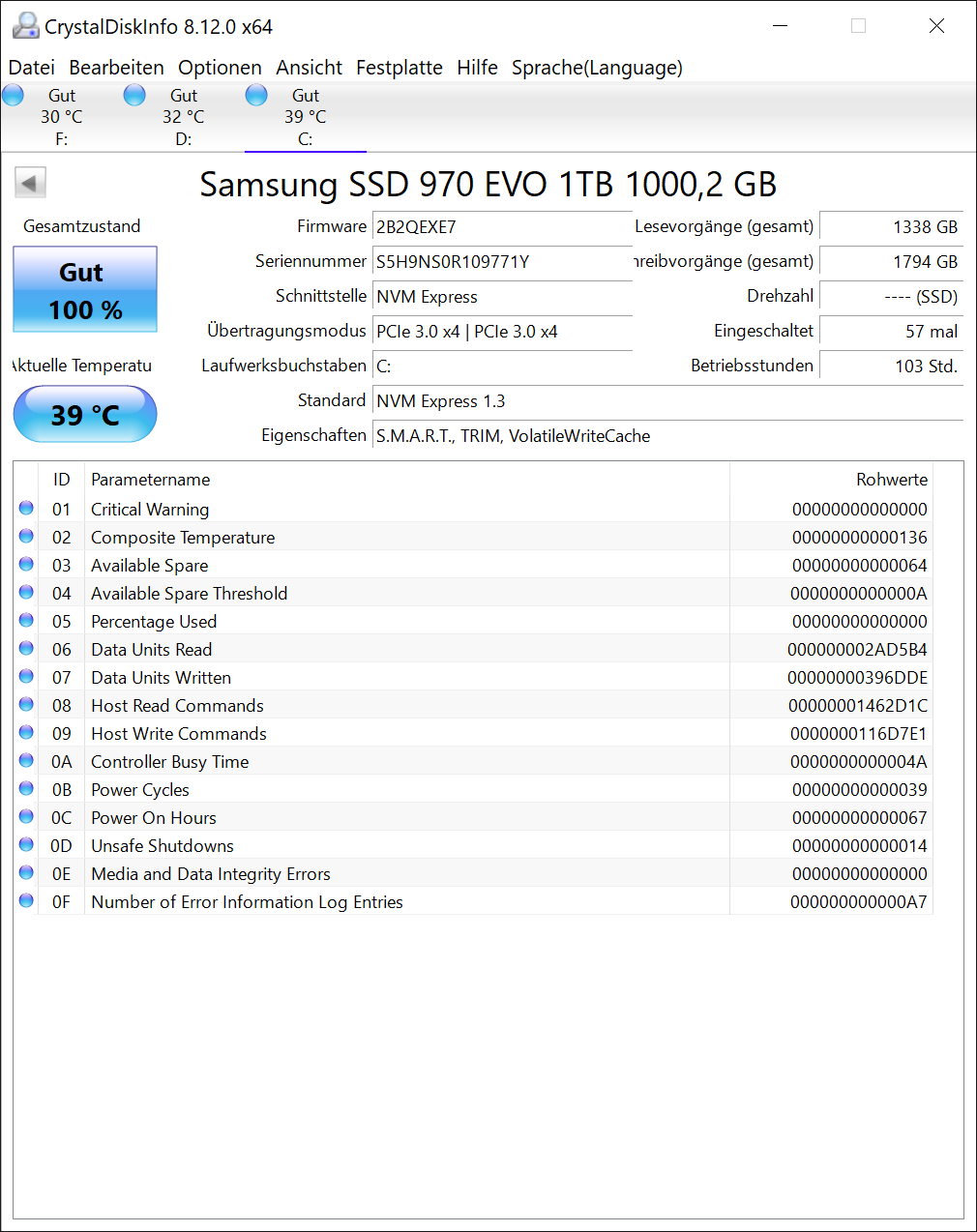977x1232 pixels.
Task: Click the status dot for Available Spare row 03
Action: click(26, 564)
